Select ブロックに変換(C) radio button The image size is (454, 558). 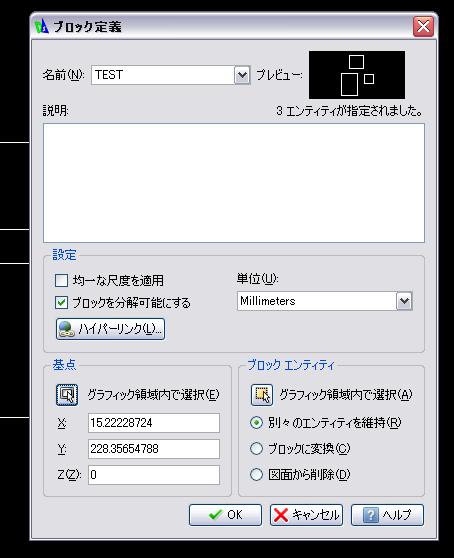point(257,448)
